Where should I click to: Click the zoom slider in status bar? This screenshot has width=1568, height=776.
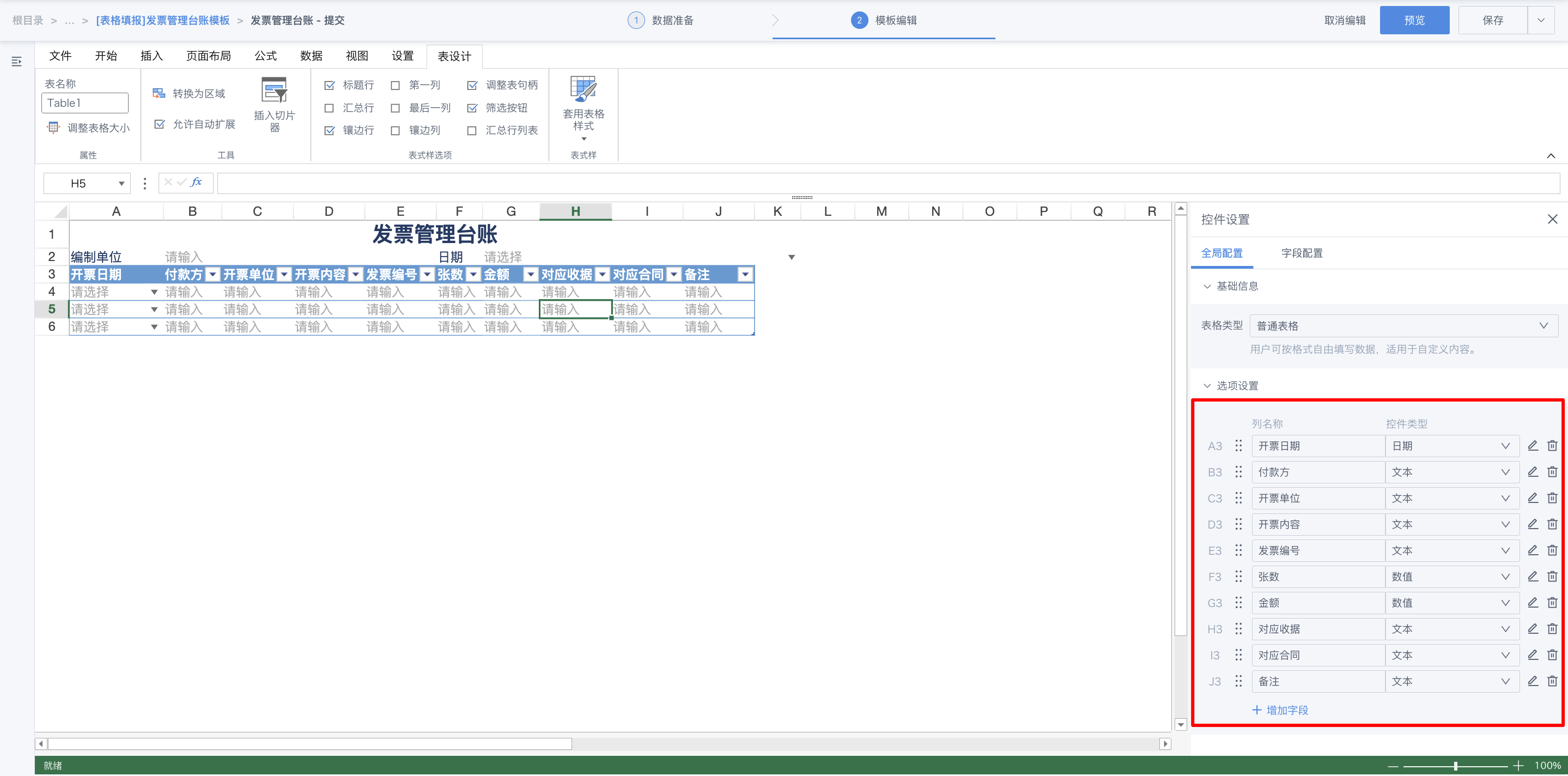click(x=1455, y=766)
